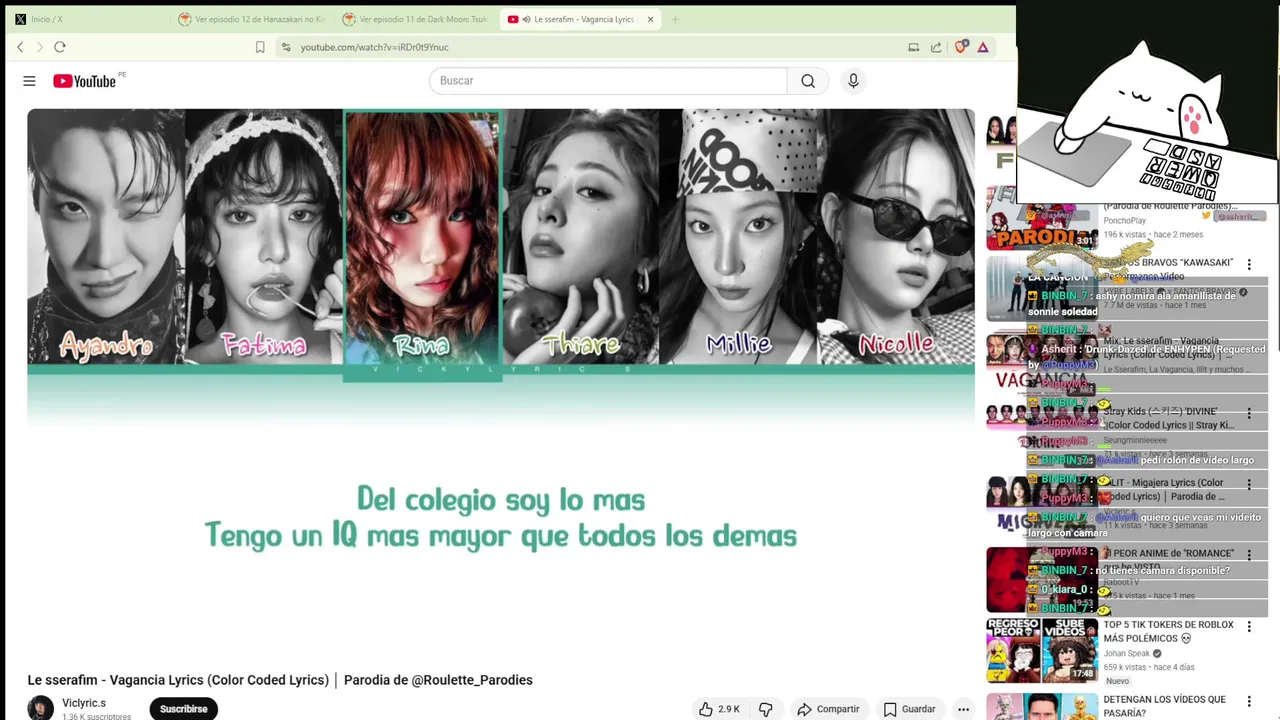Open options menu for Migajera Lyrics video
The width and height of the screenshot is (1280, 720).
(x=1249, y=485)
